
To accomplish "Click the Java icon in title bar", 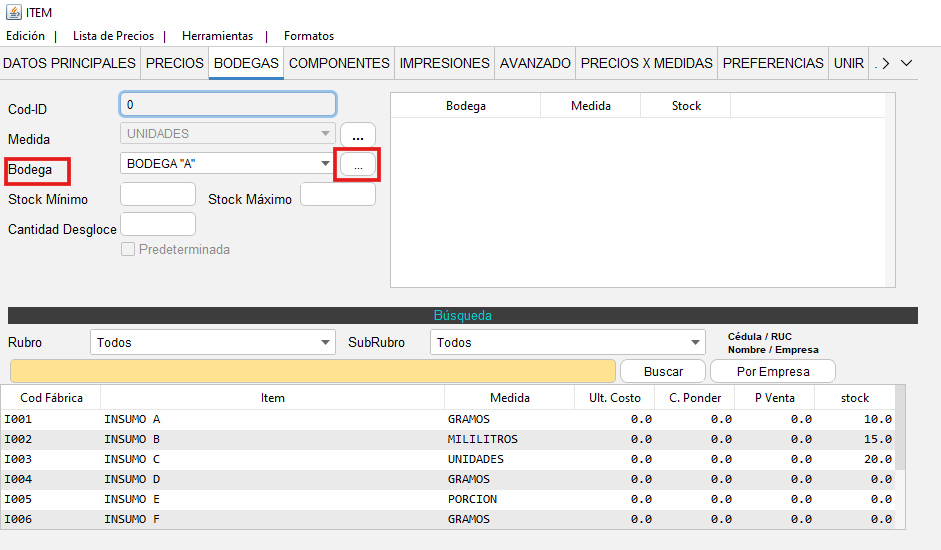I will click(x=13, y=13).
